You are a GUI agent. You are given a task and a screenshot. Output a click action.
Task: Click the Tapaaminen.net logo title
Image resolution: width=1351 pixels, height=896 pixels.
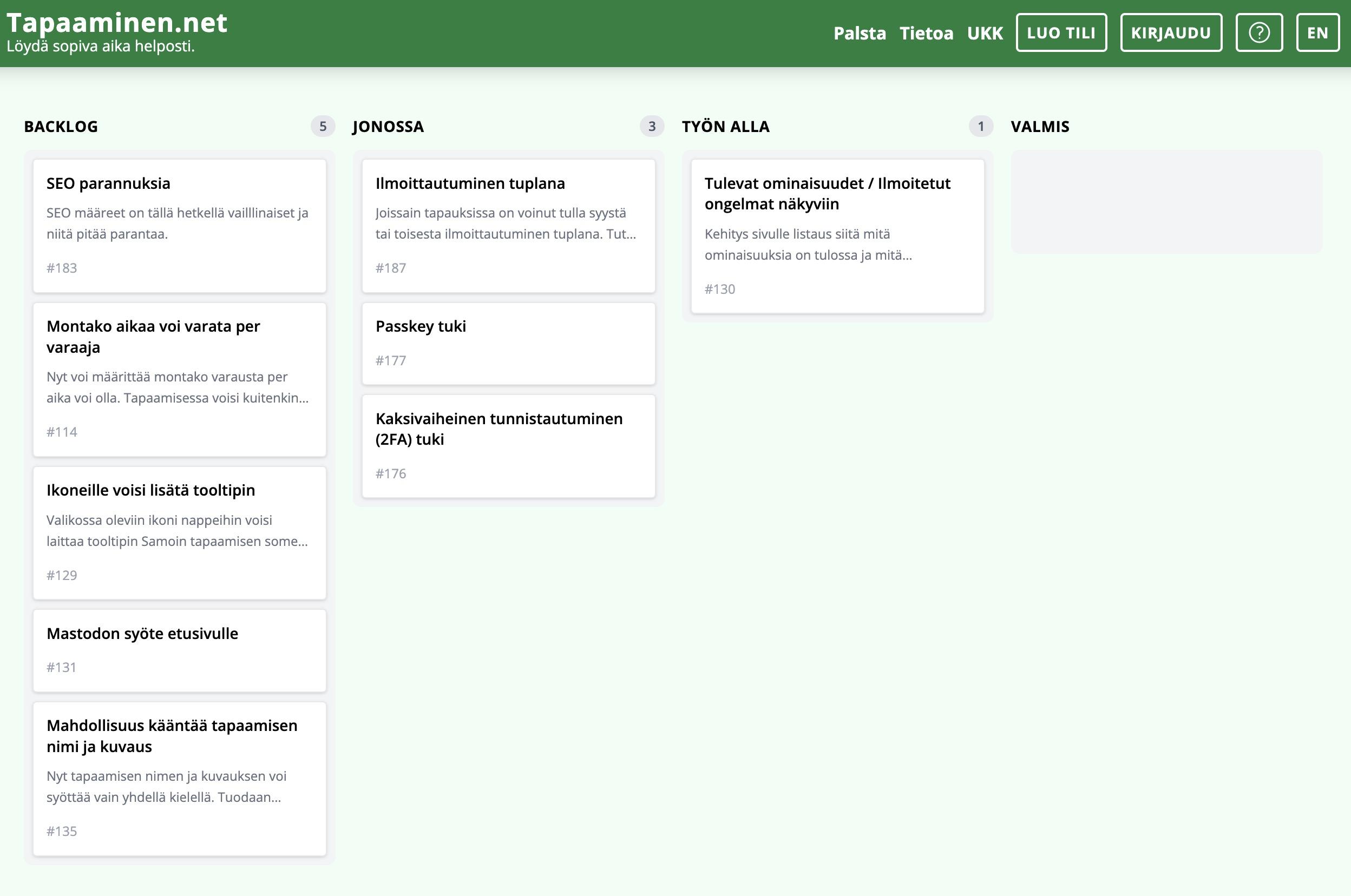(x=116, y=23)
